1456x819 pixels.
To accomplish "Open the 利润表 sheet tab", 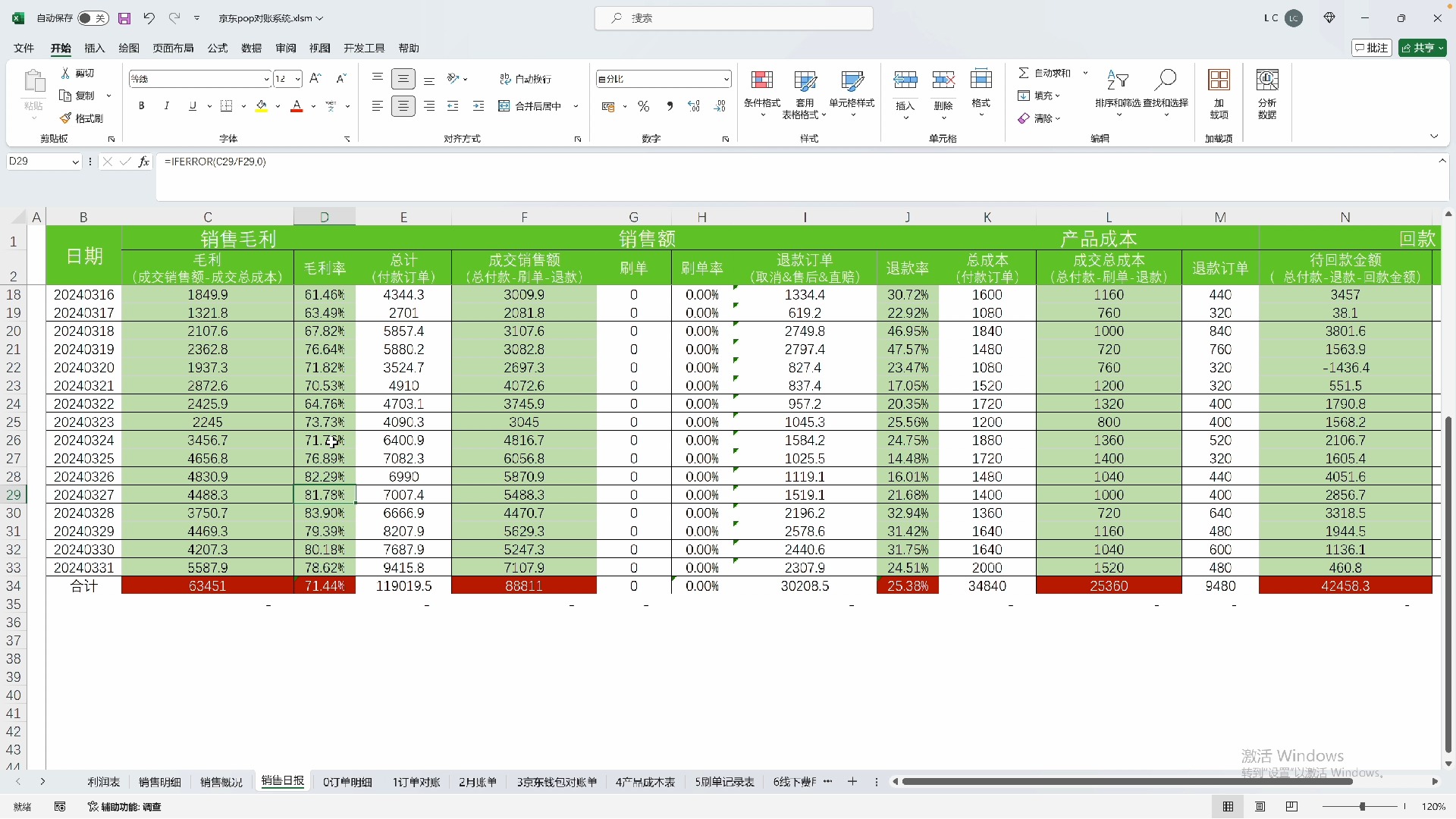I will click(104, 782).
